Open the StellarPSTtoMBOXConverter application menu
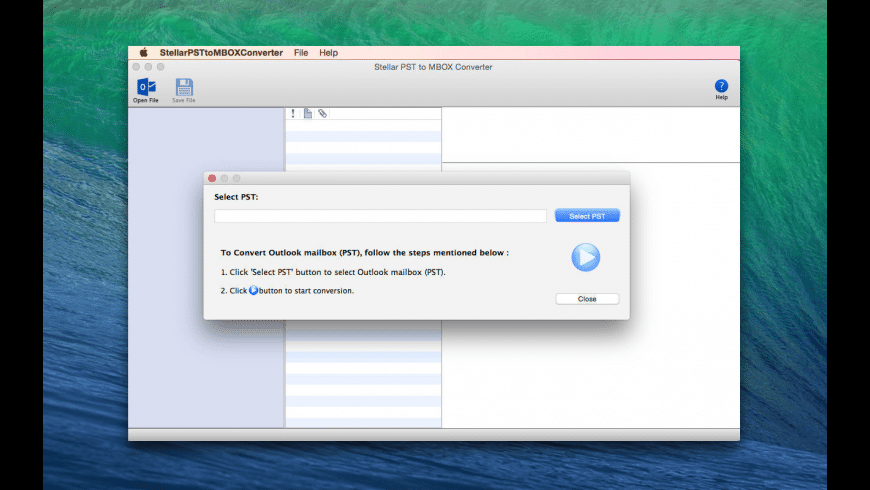The height and width of the screenshot is (490, 870). 221,53
